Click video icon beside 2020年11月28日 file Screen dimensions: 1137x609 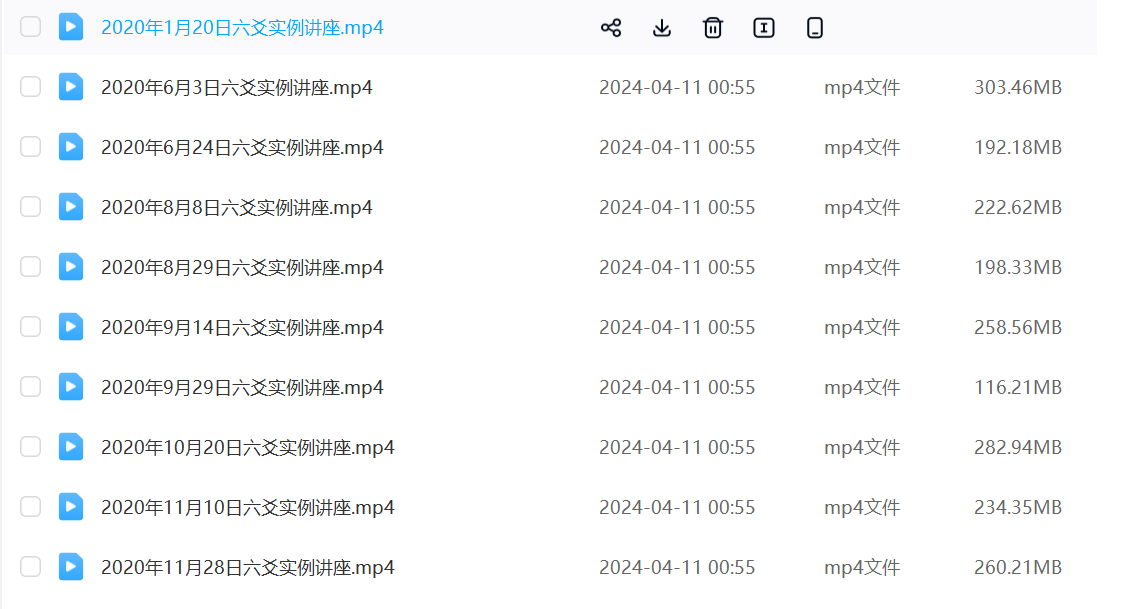tap(71, 567)
